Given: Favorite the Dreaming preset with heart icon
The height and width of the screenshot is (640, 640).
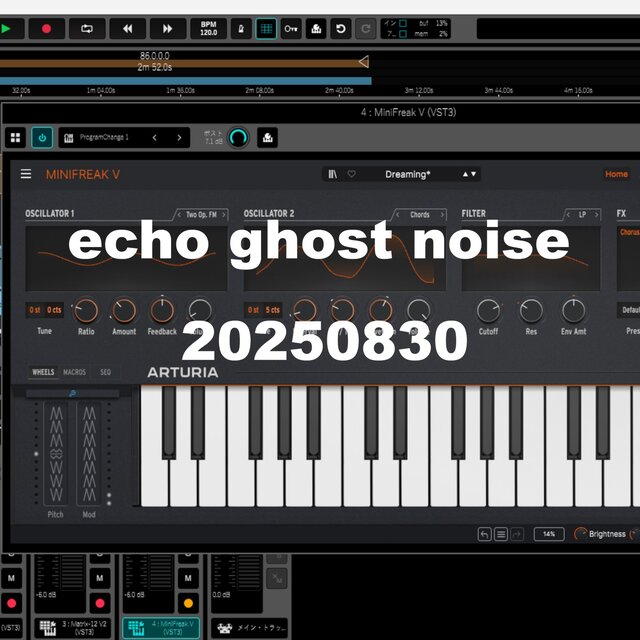Looking at the screenshot, I should (x=351, y=174).
